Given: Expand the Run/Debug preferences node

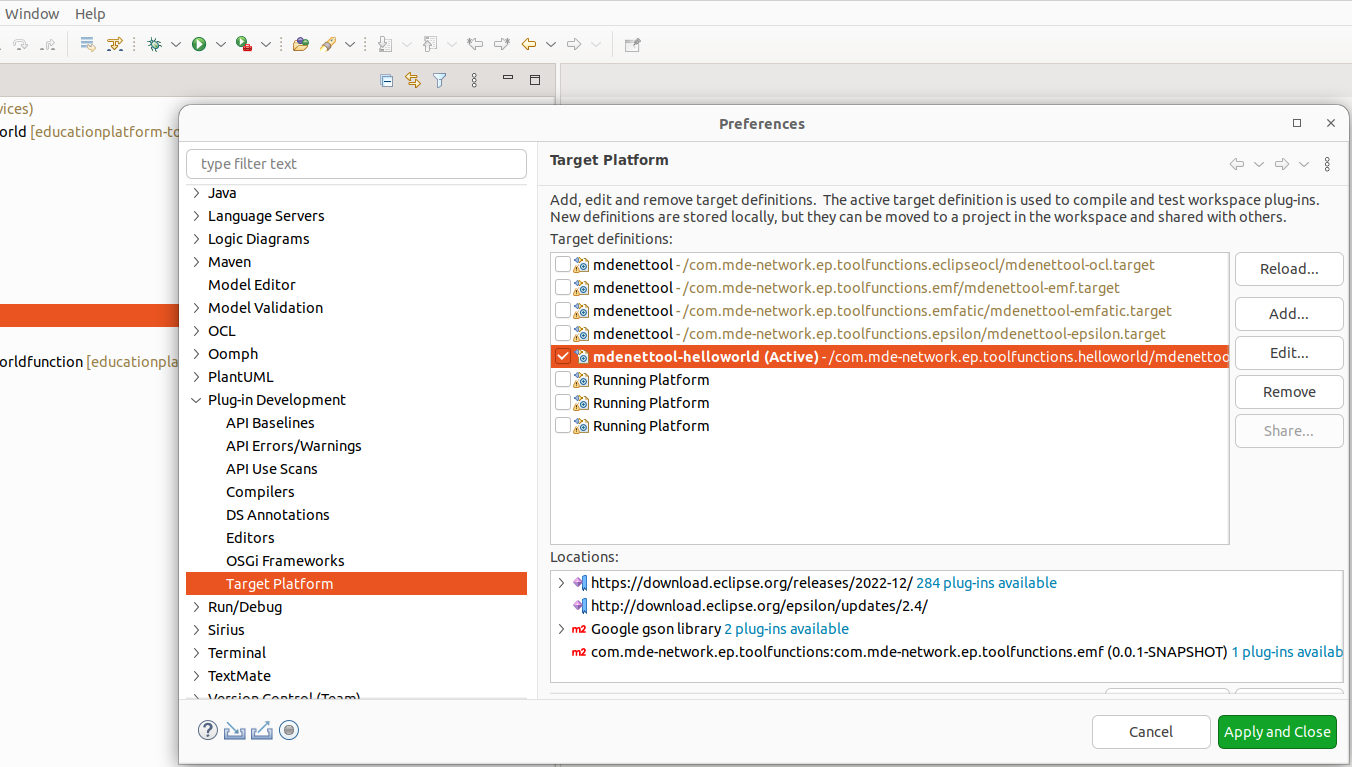Looking at the screenshot, I should [x=196, y=607].
